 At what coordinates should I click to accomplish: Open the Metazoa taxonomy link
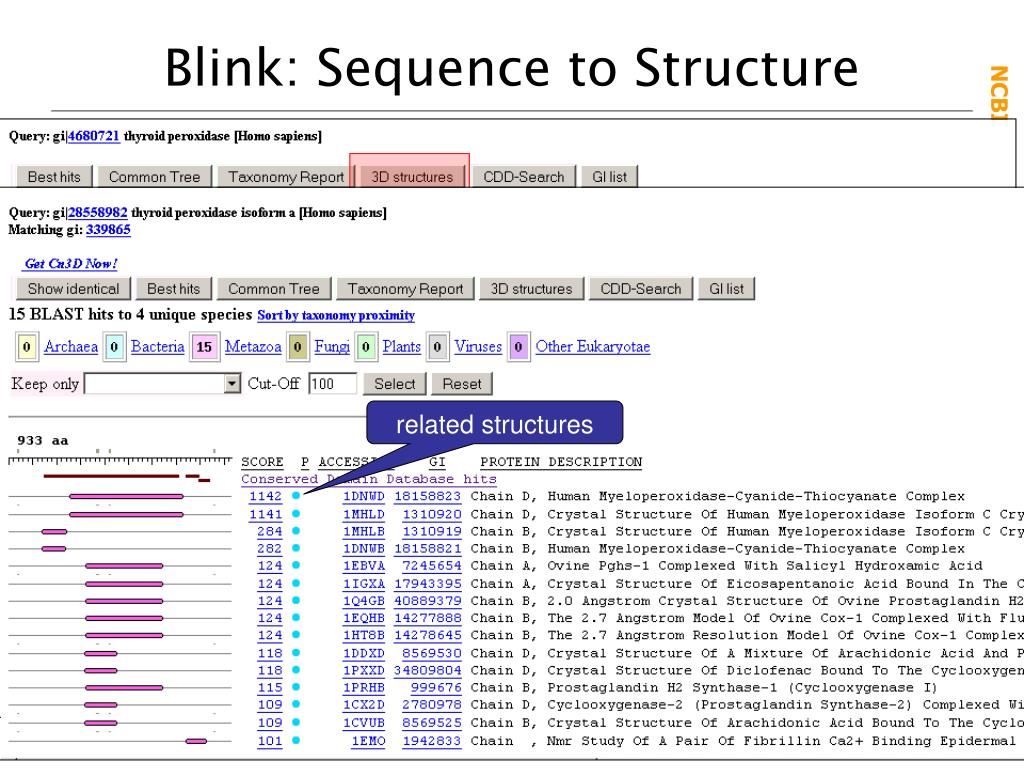click(253, 347)
